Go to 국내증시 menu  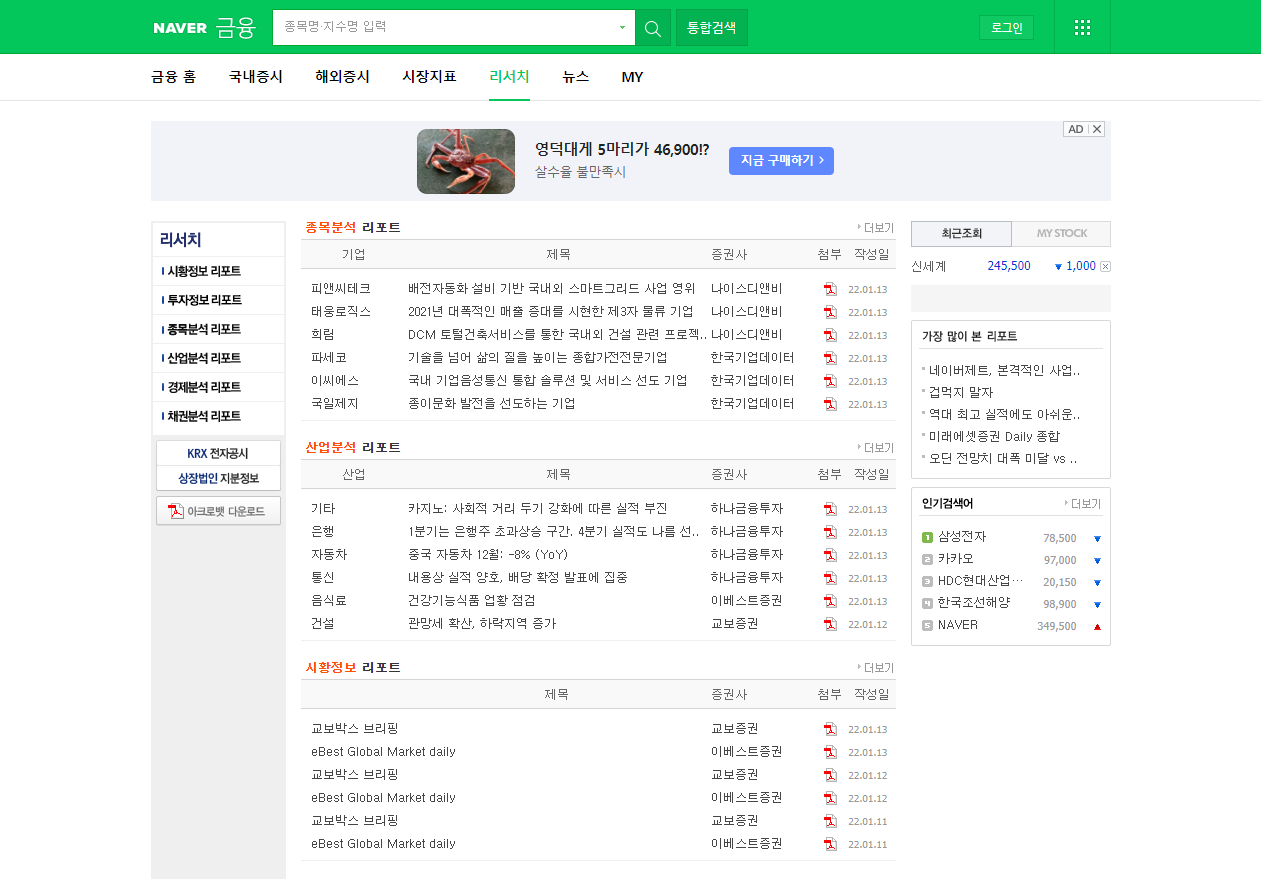coord(255,77)
